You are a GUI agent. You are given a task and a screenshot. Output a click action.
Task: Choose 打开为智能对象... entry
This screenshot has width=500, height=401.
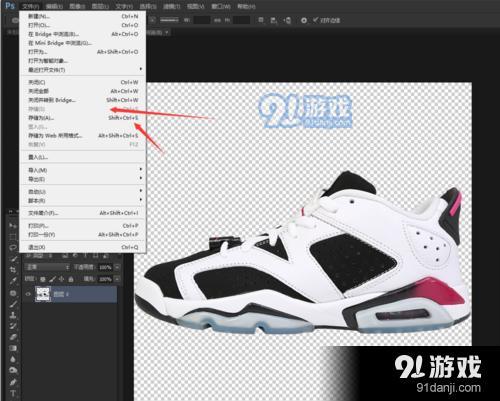click(x=82, y=61)
